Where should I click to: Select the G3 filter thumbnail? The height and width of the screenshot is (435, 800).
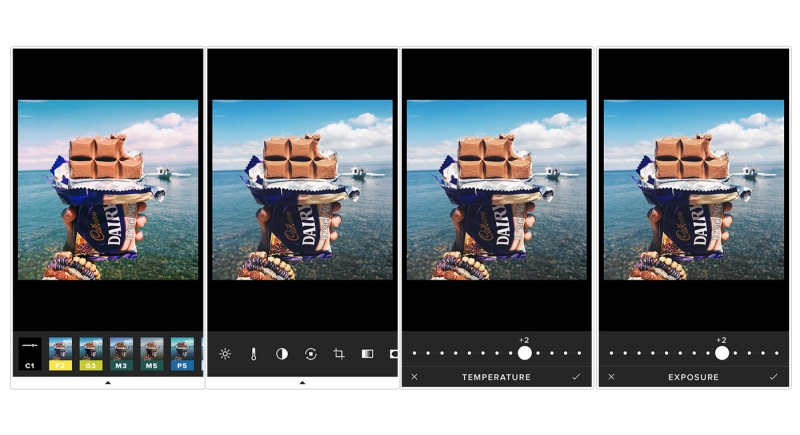[91, 354]
